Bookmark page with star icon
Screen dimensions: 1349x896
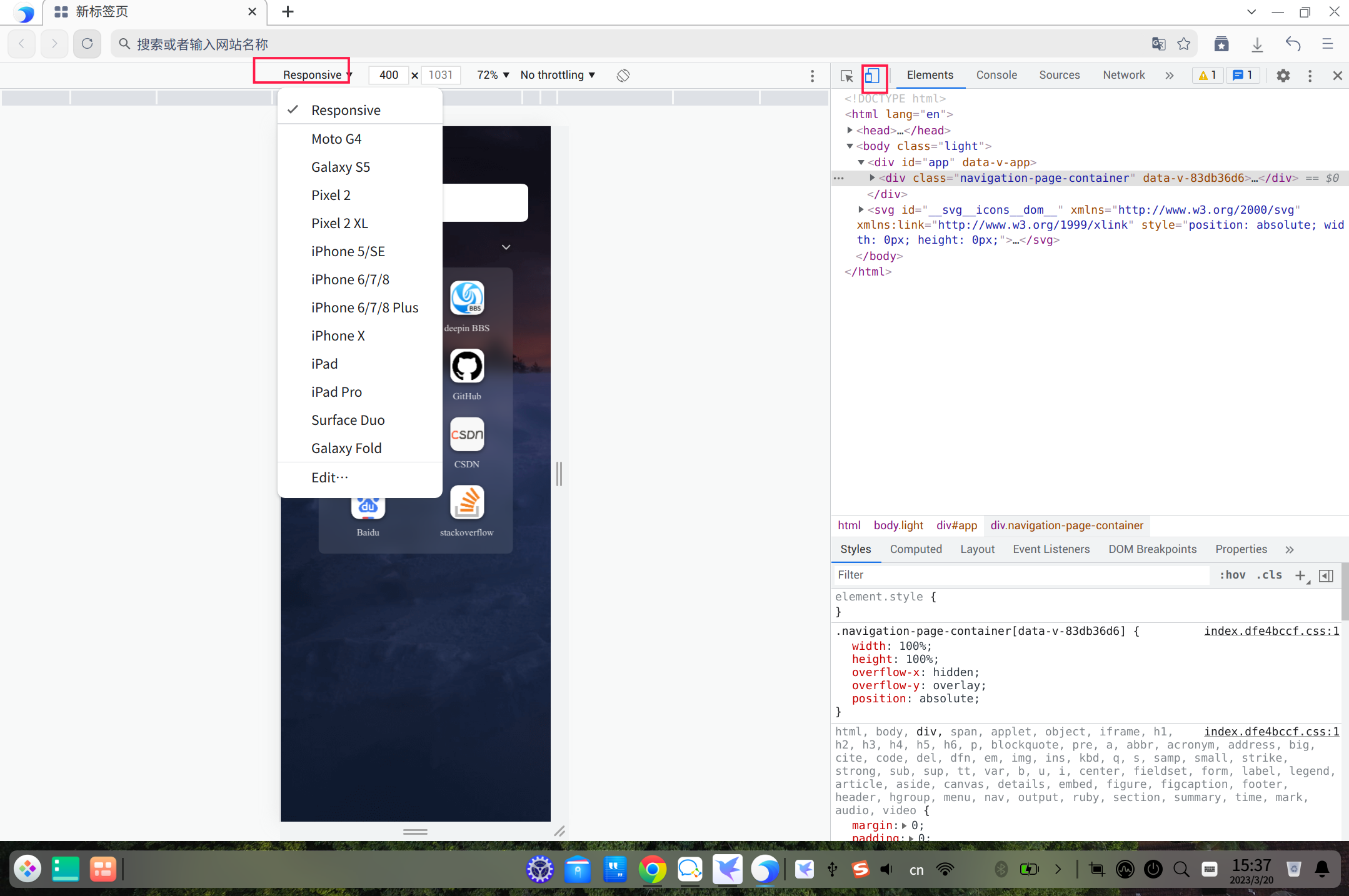pyautogui.click(x=1184, y=44)
